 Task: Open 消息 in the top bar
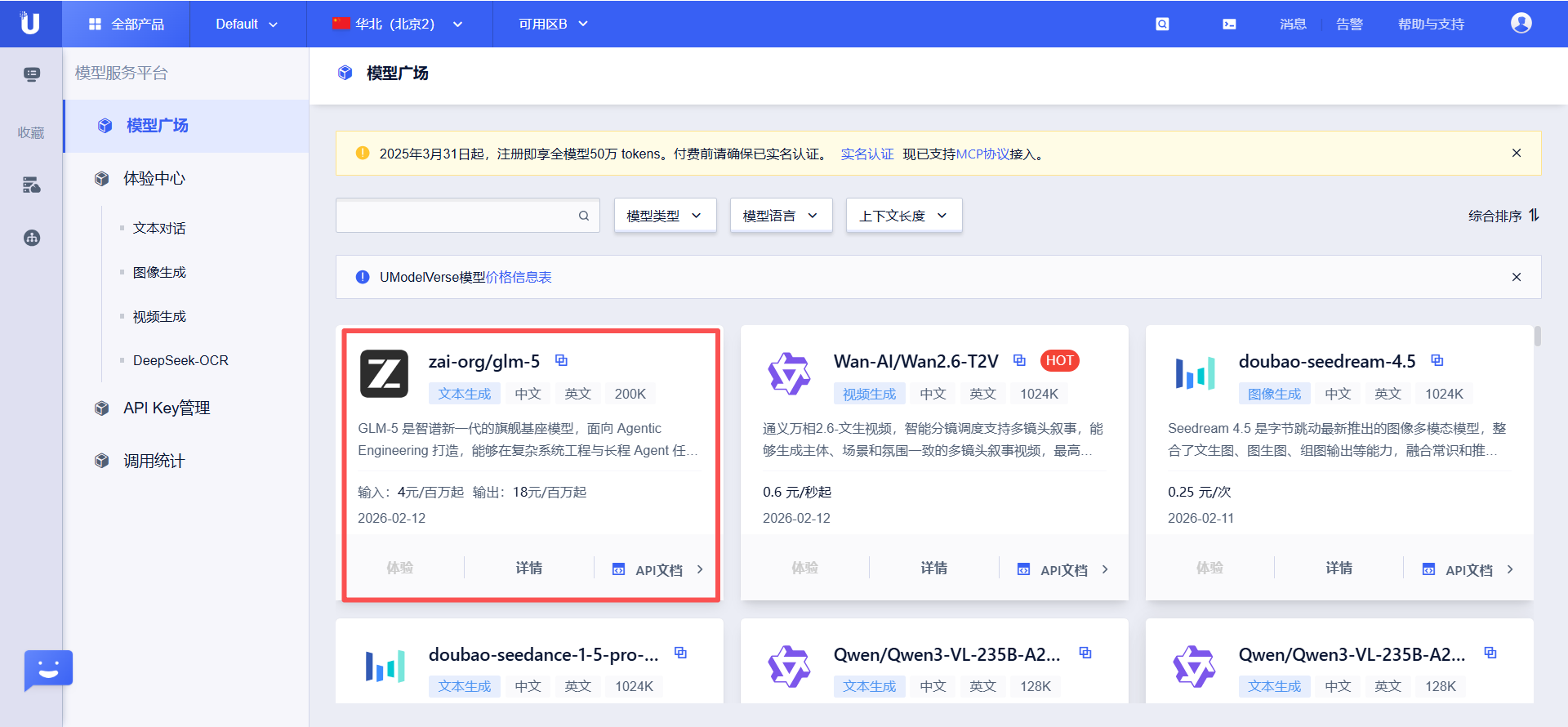1293,25
